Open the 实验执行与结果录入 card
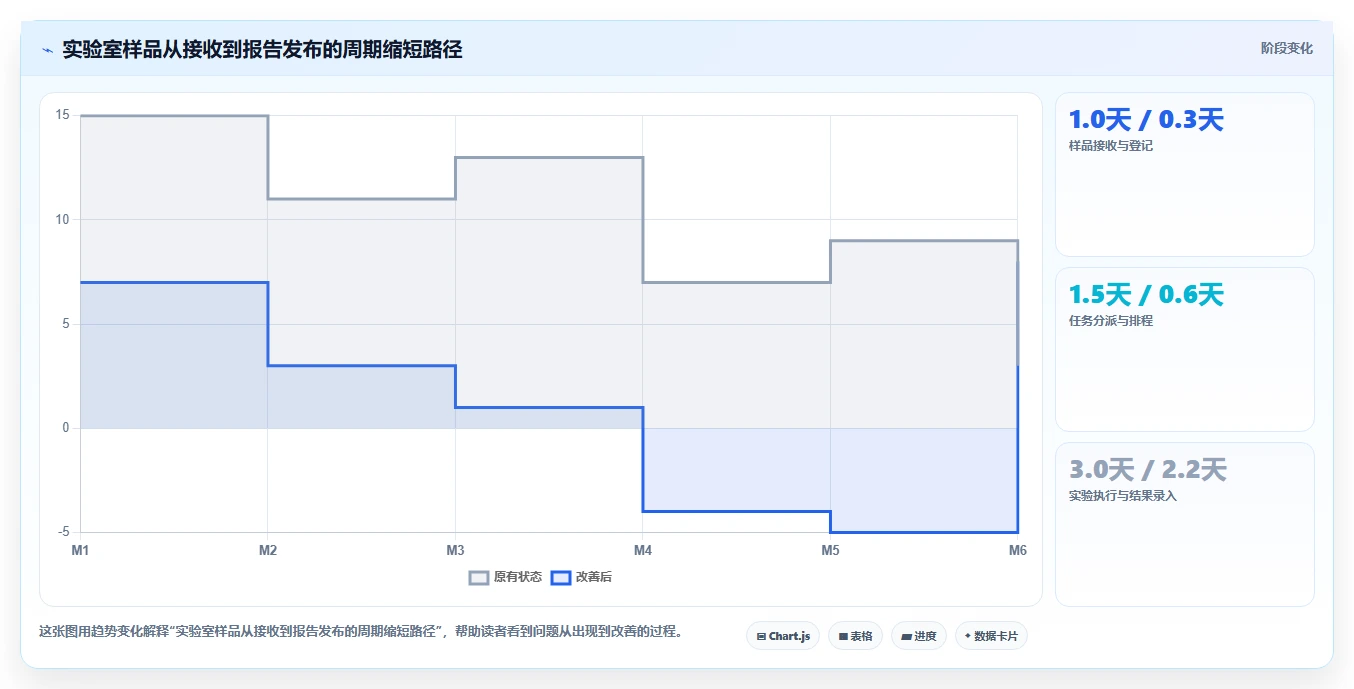Viewport: 1354px width, 689px height. 1185,524
